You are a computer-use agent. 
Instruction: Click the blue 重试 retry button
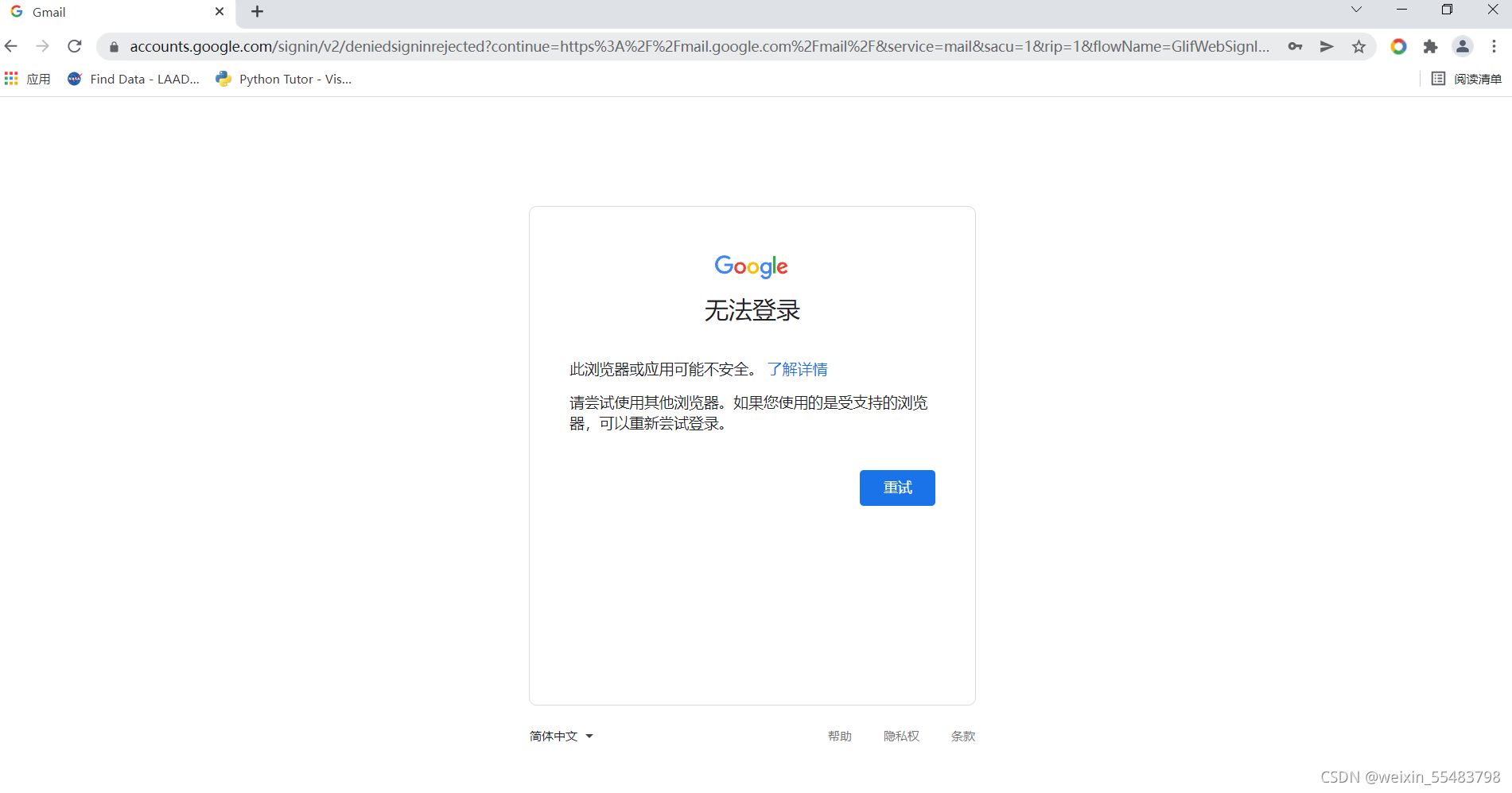(897, 488)
